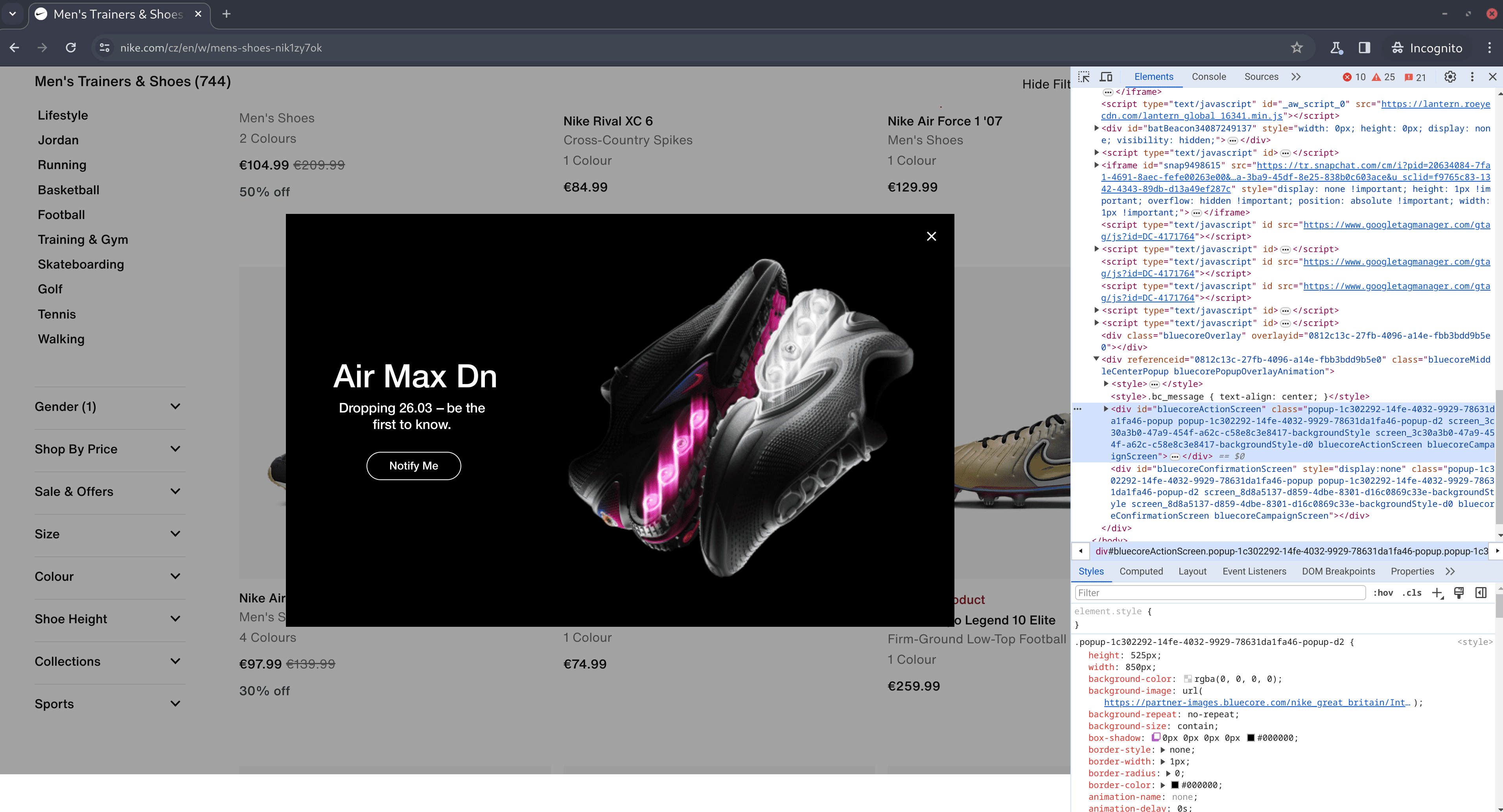Expand the Shop By Price filter
The width and height of the screenshot is (1503, 812).
point(175,449)
